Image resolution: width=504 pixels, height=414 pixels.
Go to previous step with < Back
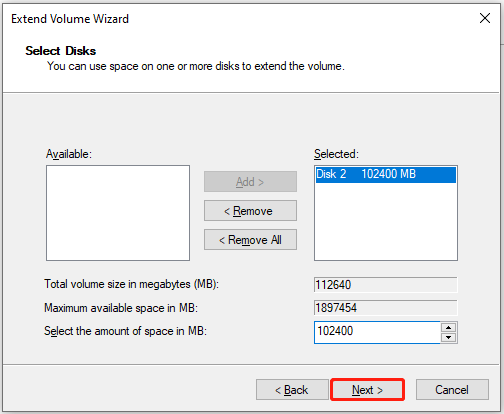click(292, 390)
